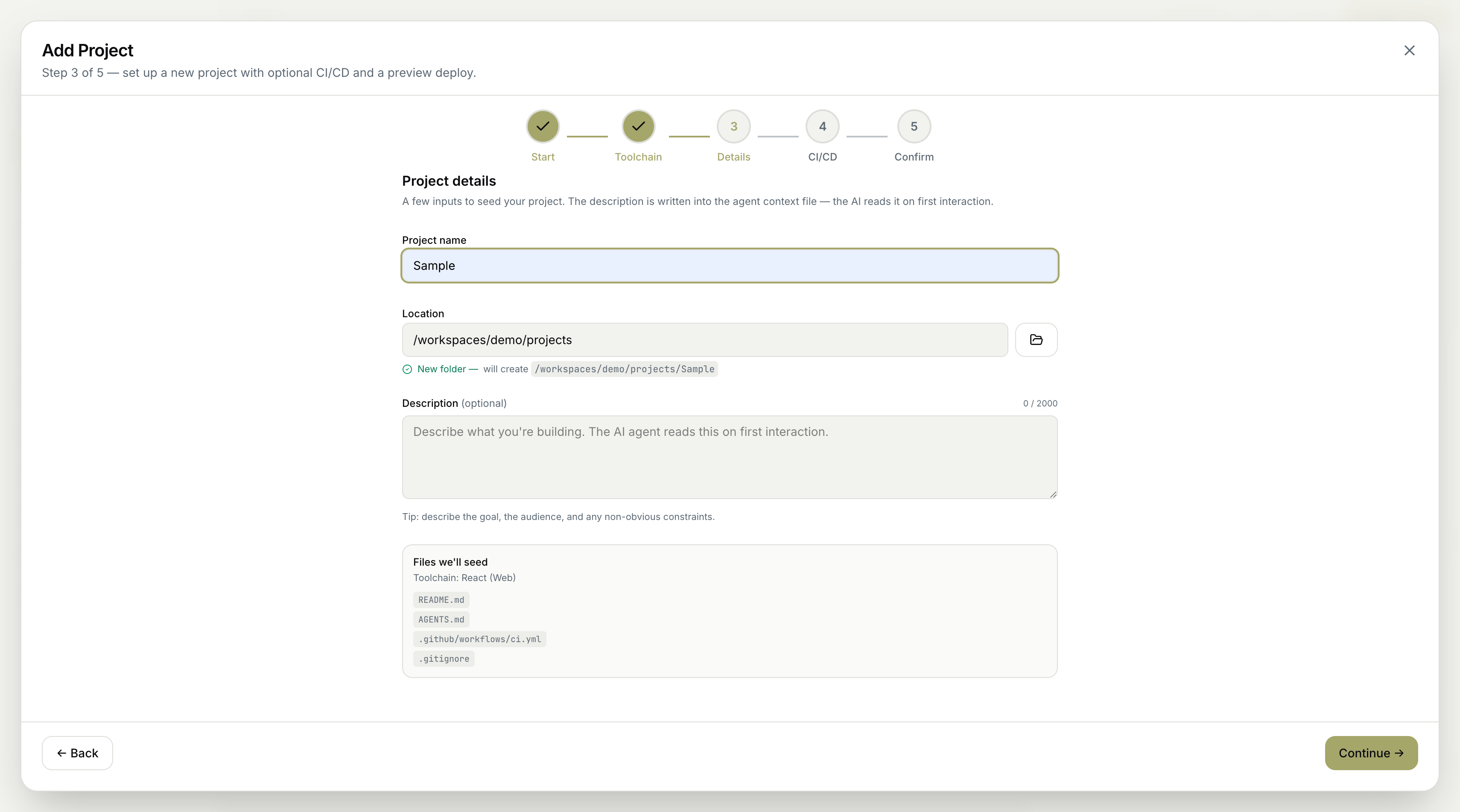Screen dimensions: 1460x812
Task: Close the Add Project dialog
Action: click(1409, 50)
